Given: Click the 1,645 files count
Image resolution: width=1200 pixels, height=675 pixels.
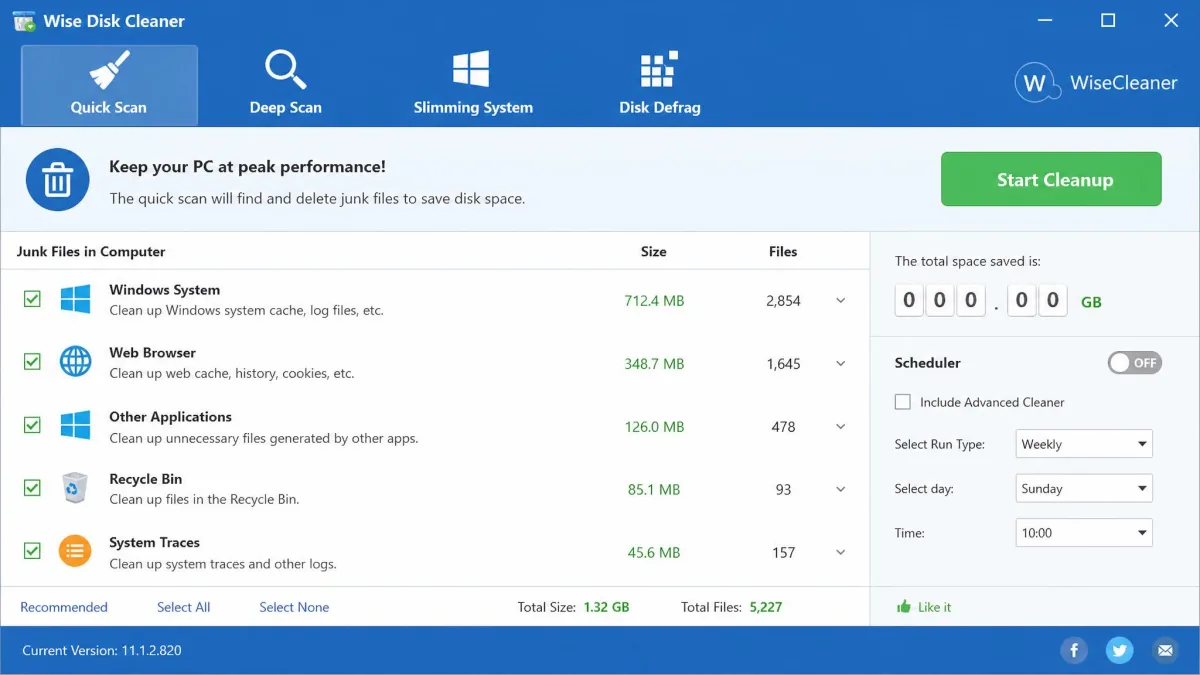Looking at the screenshot, I should click(x=783, y=364).
